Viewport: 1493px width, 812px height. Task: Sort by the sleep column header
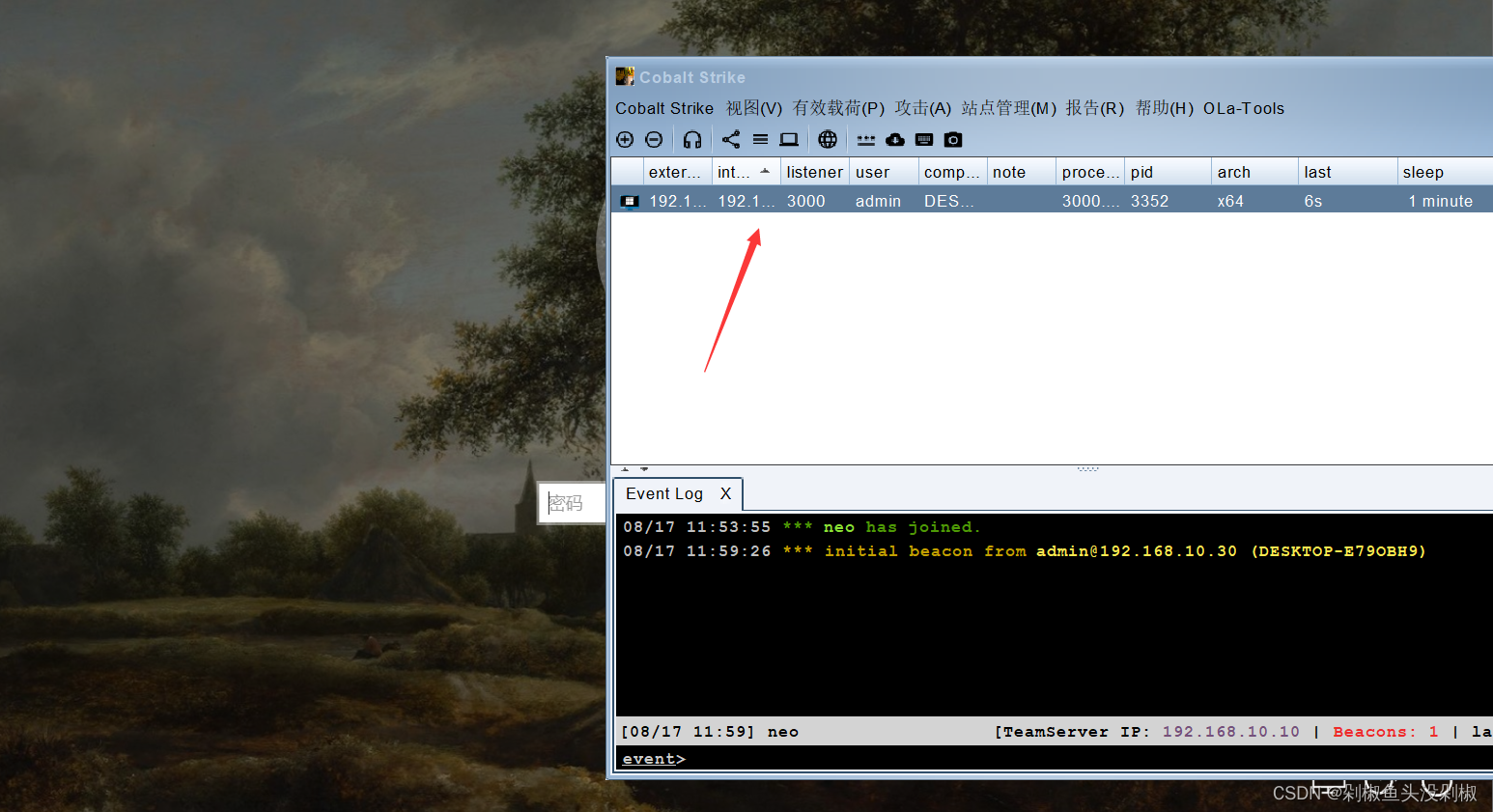click(1445, 172)
